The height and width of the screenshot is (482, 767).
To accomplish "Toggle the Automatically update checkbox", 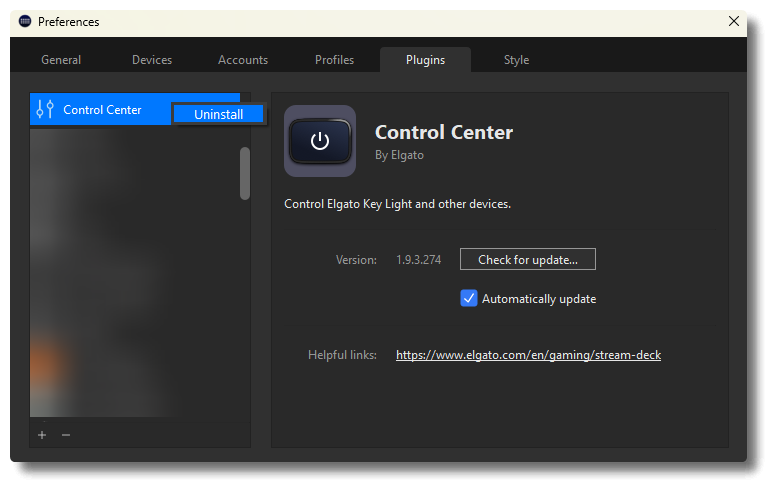I will 469,298.
